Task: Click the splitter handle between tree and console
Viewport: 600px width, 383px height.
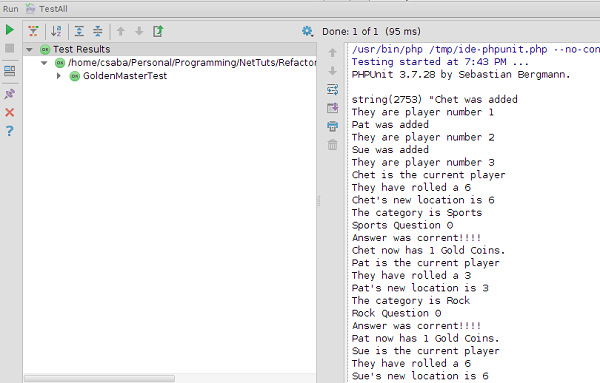Action: coord(319,201)
